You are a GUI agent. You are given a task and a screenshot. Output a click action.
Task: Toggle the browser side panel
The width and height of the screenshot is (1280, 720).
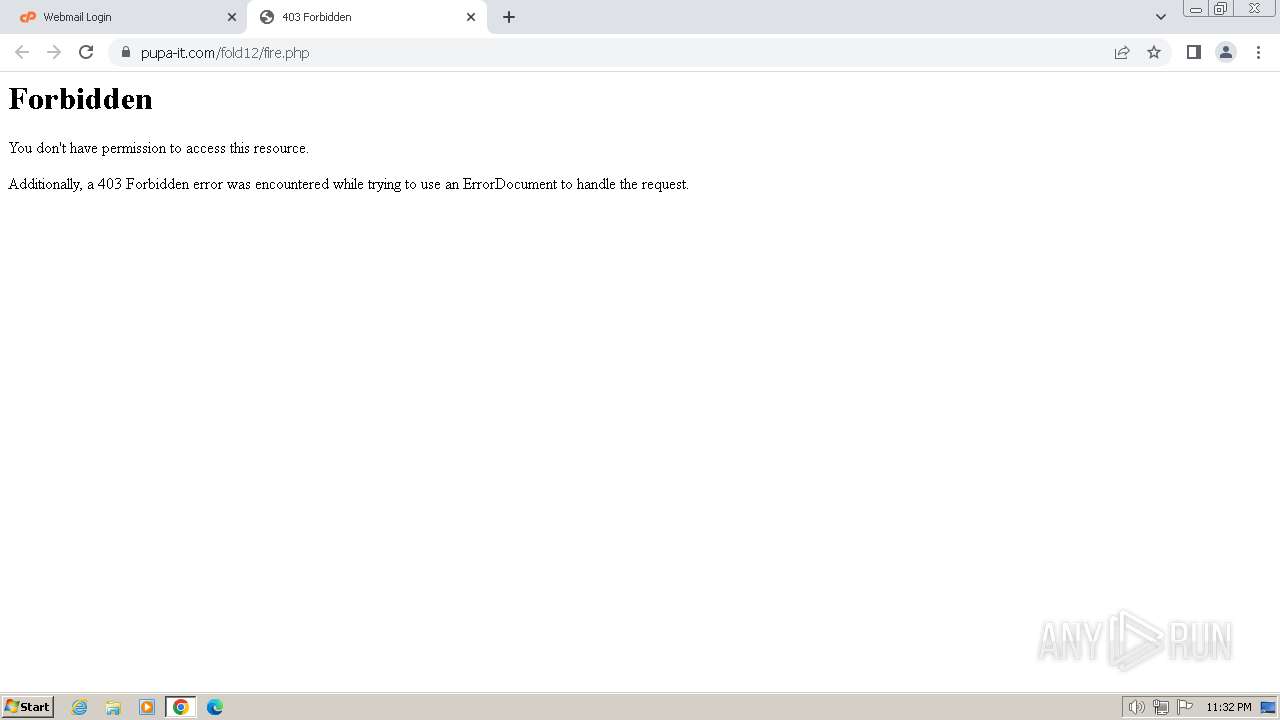tap(1193, 52)
